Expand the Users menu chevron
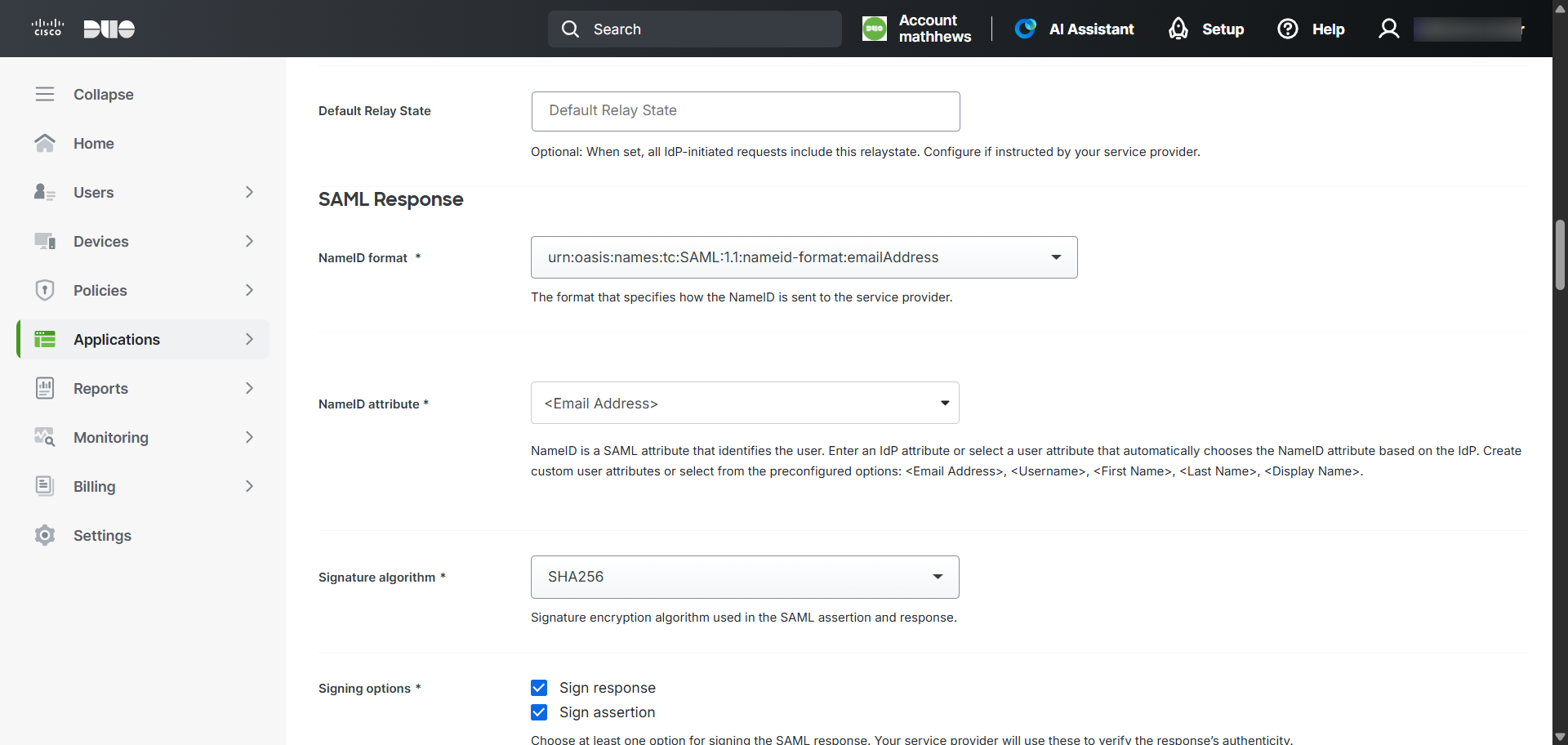 [249, 192]
